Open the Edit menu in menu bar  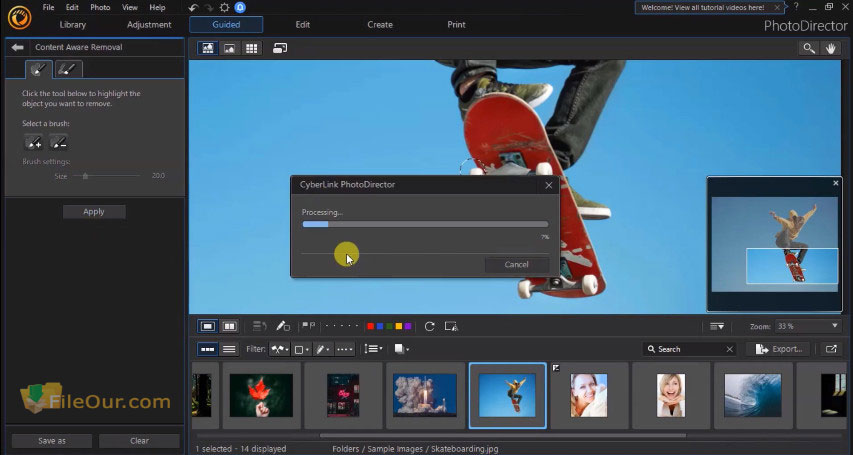pyautogui.click(x=72, y=8)
